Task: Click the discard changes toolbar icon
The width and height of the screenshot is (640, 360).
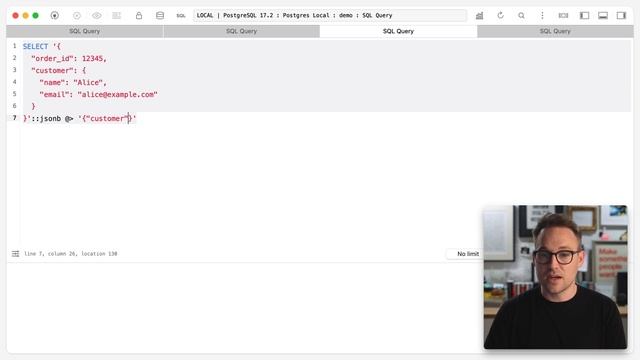Action: click(x=117, y=16)
